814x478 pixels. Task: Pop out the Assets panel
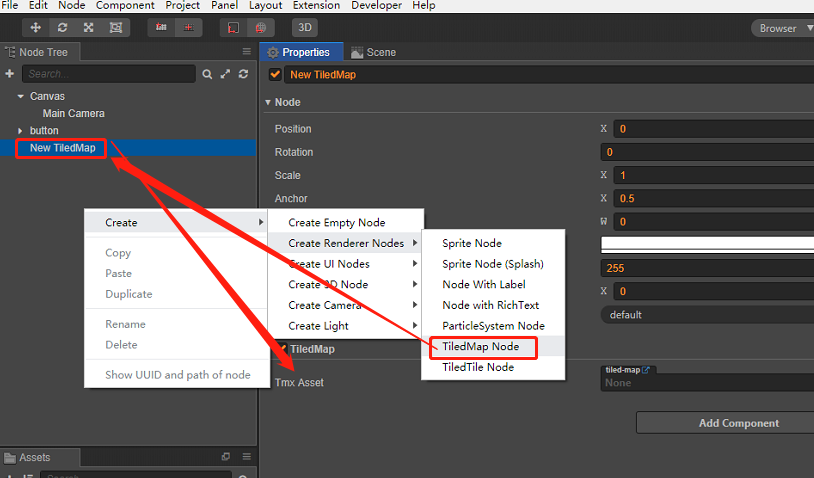(226, 457)
